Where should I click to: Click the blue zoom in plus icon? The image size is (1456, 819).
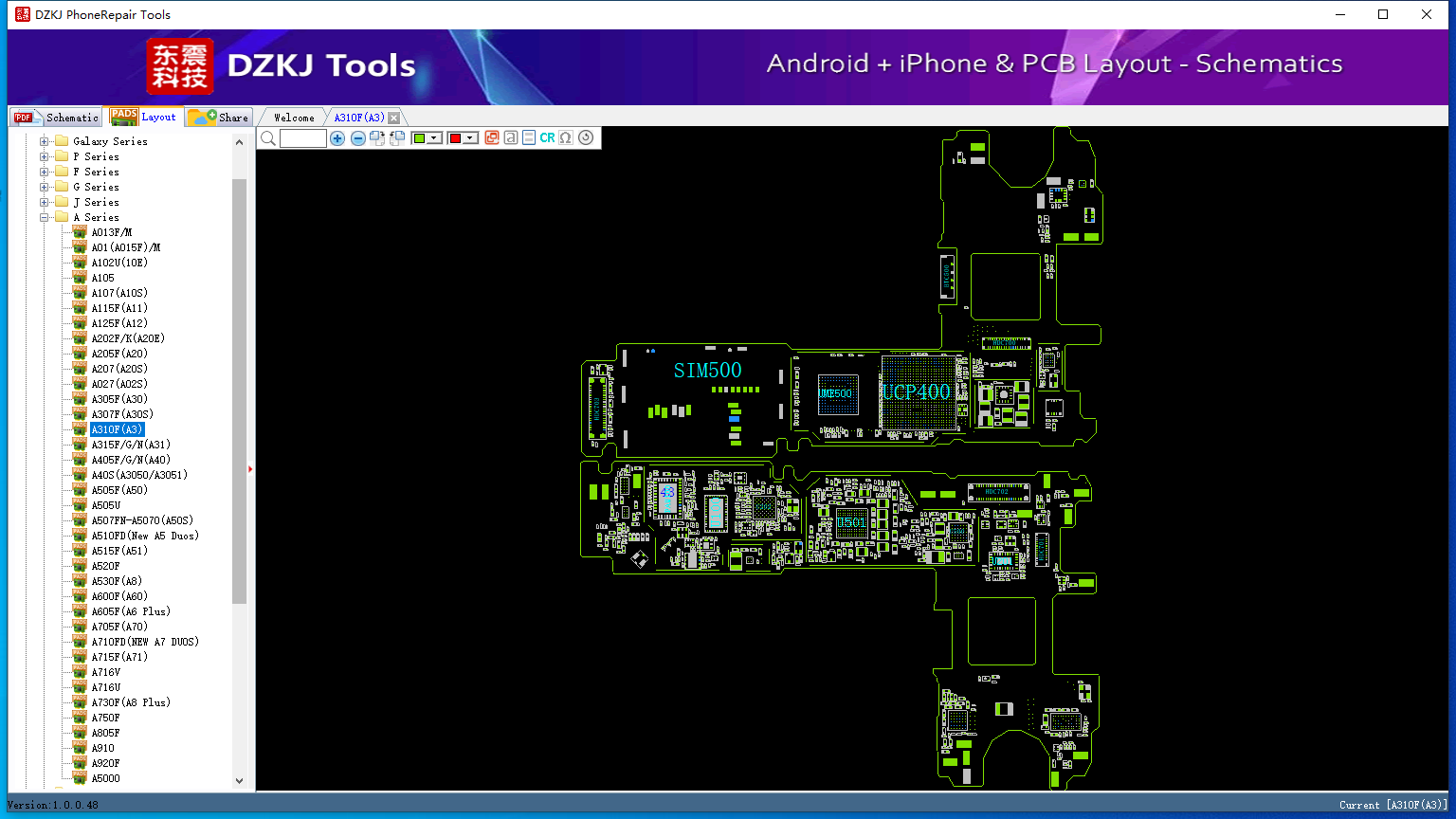(x=337, y=138)
